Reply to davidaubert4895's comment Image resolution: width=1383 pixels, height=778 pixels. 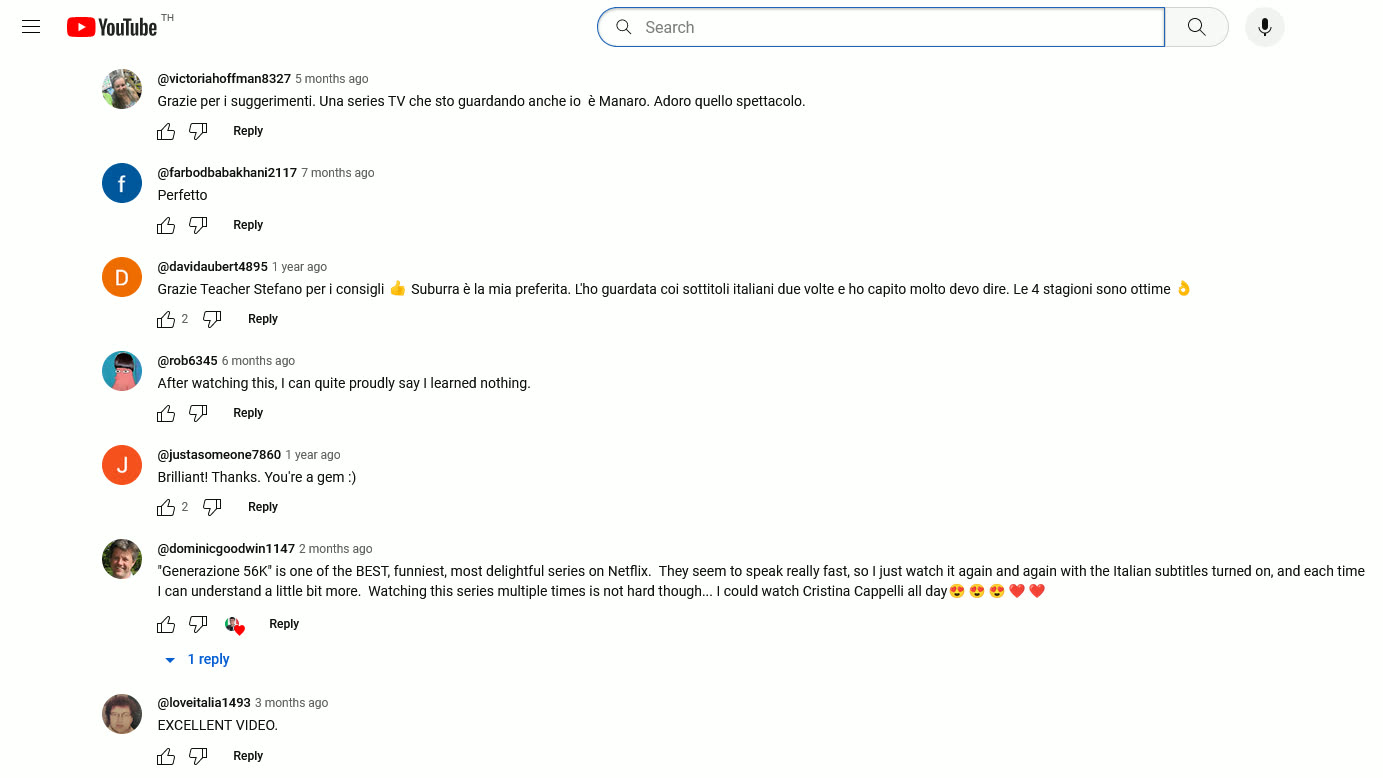click(x=263, y=319)
